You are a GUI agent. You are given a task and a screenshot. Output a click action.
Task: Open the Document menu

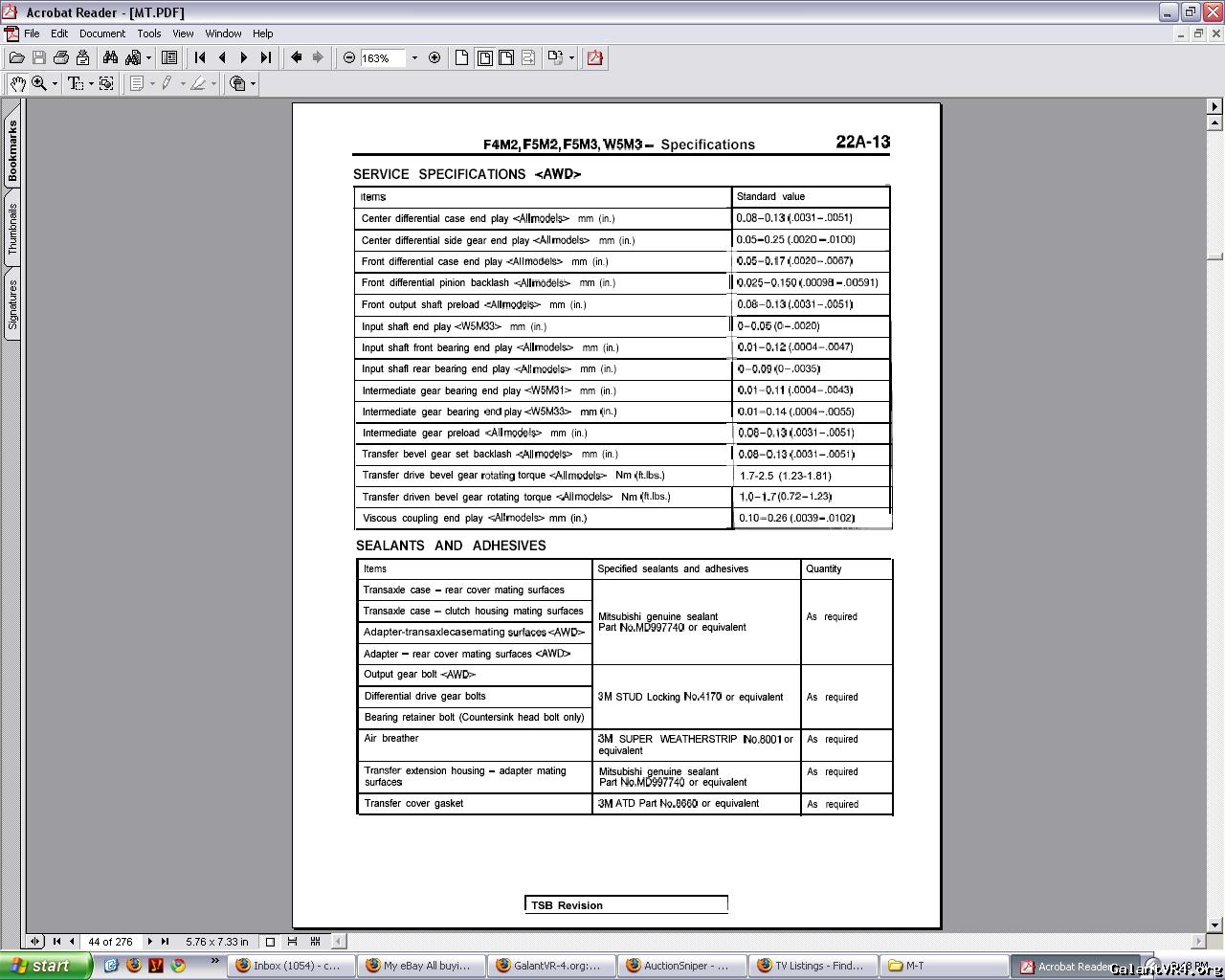[102, 33]
